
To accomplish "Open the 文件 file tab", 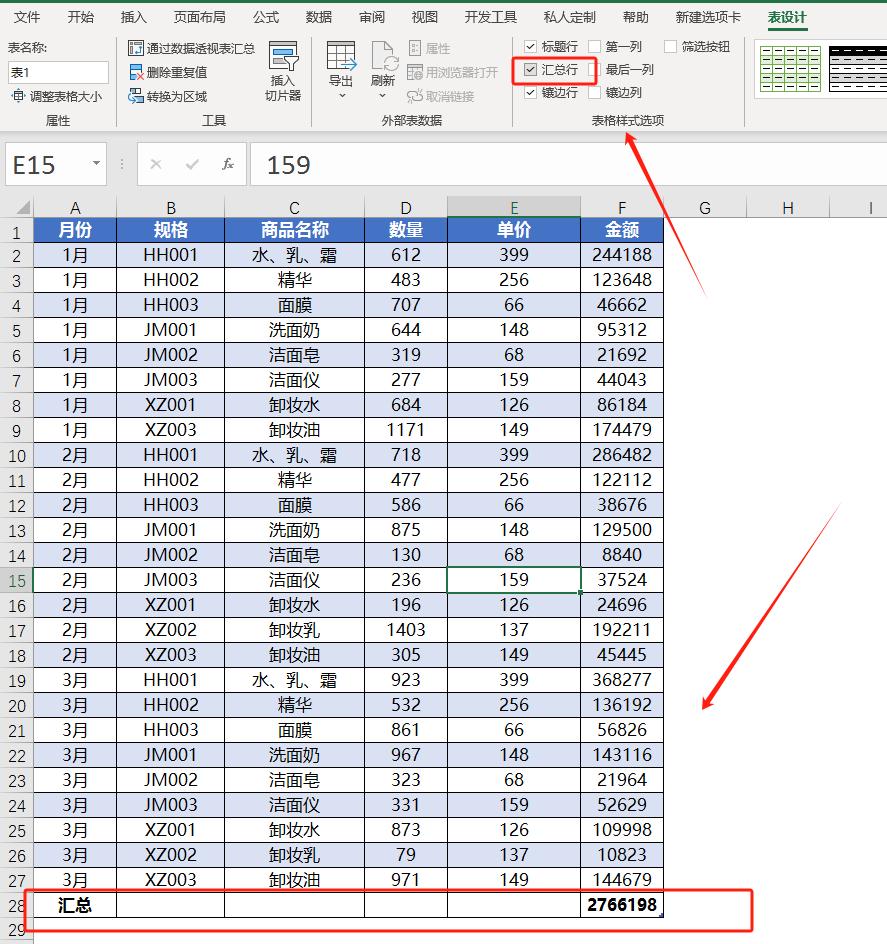I will [27, 17].
